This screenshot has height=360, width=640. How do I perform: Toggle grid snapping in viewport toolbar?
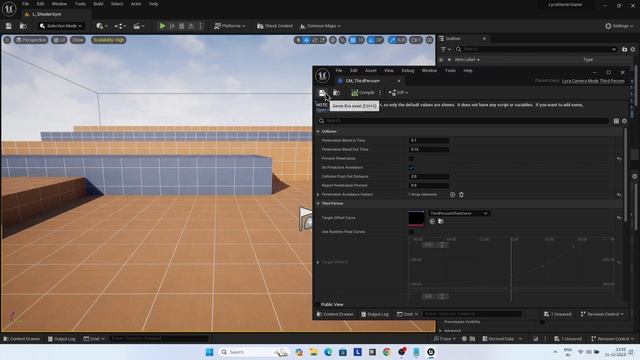coord(353,40)
